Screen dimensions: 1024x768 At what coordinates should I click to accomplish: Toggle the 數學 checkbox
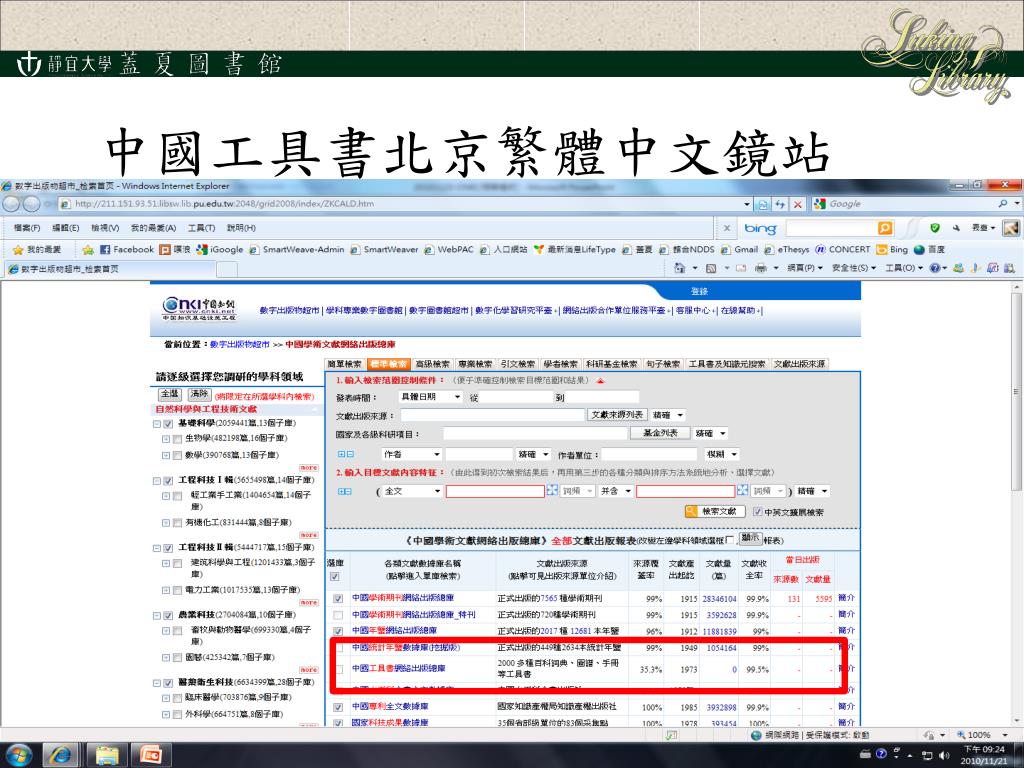(x=177, y=455)
